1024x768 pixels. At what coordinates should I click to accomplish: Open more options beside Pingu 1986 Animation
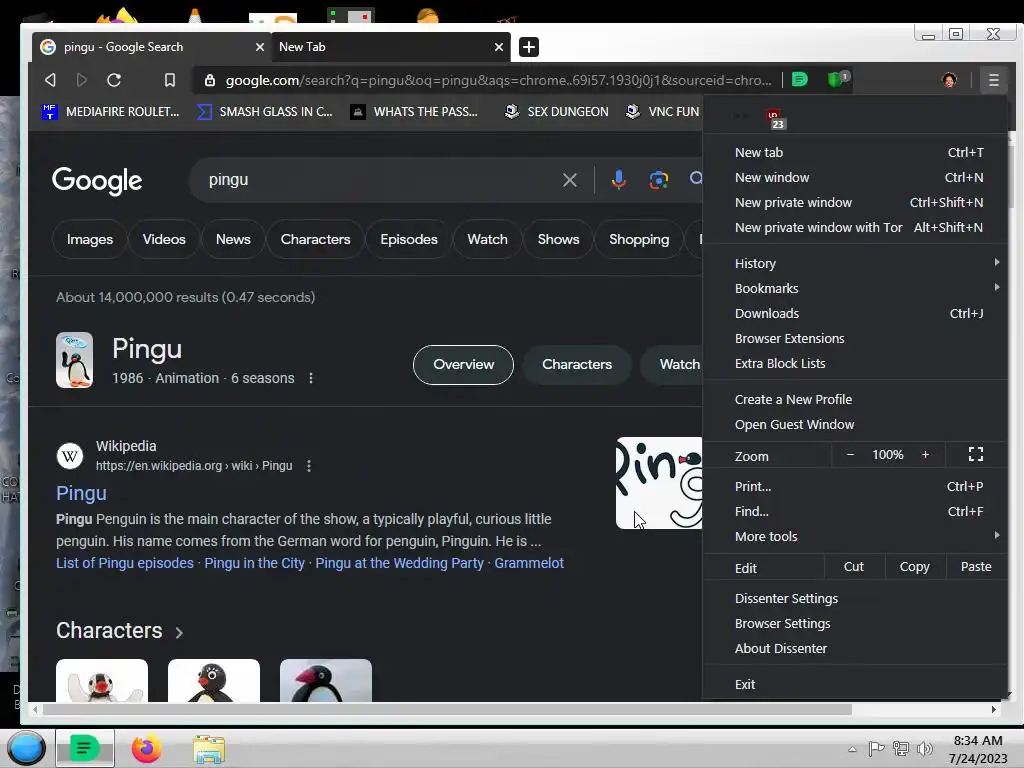pyautogui.click(x=311, y=378)
